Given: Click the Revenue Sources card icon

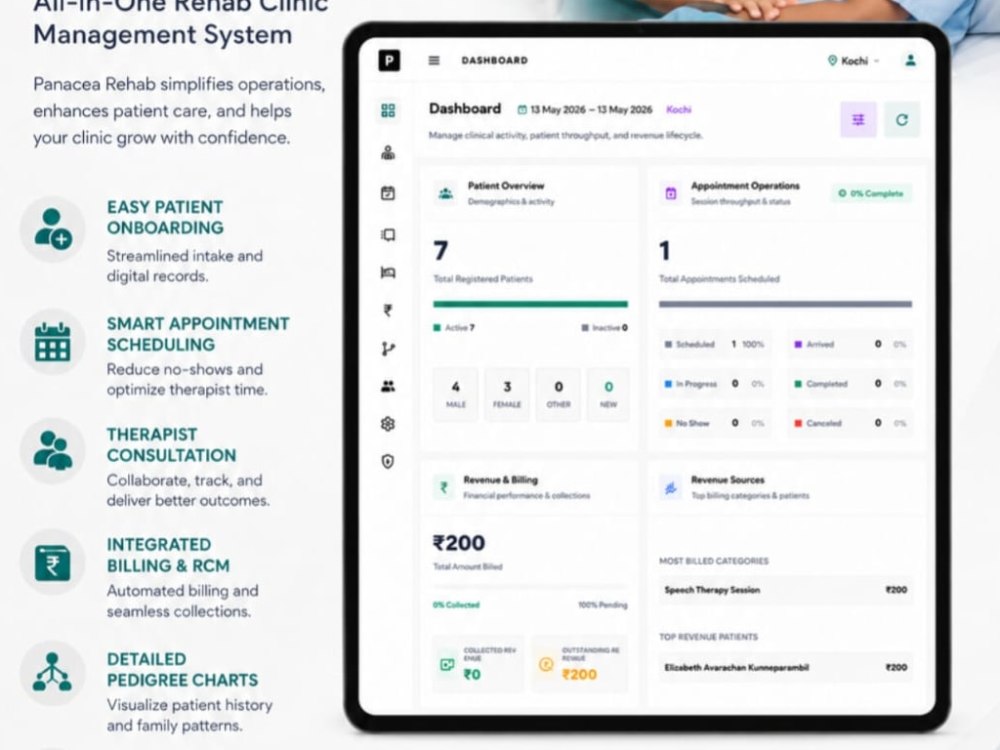Looking at the screenshot, I should (670, 488).
